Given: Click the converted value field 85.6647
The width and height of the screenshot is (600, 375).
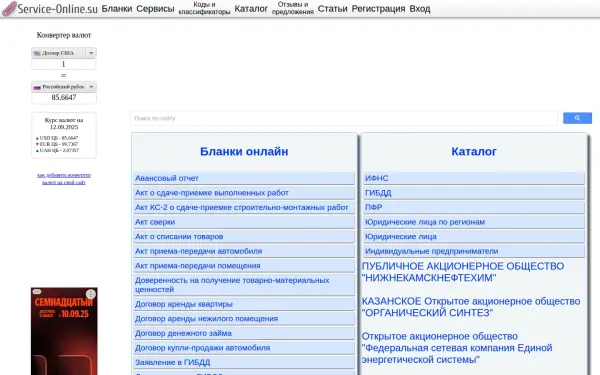Looking at the screenshot, I should click(x=64, y=98).
